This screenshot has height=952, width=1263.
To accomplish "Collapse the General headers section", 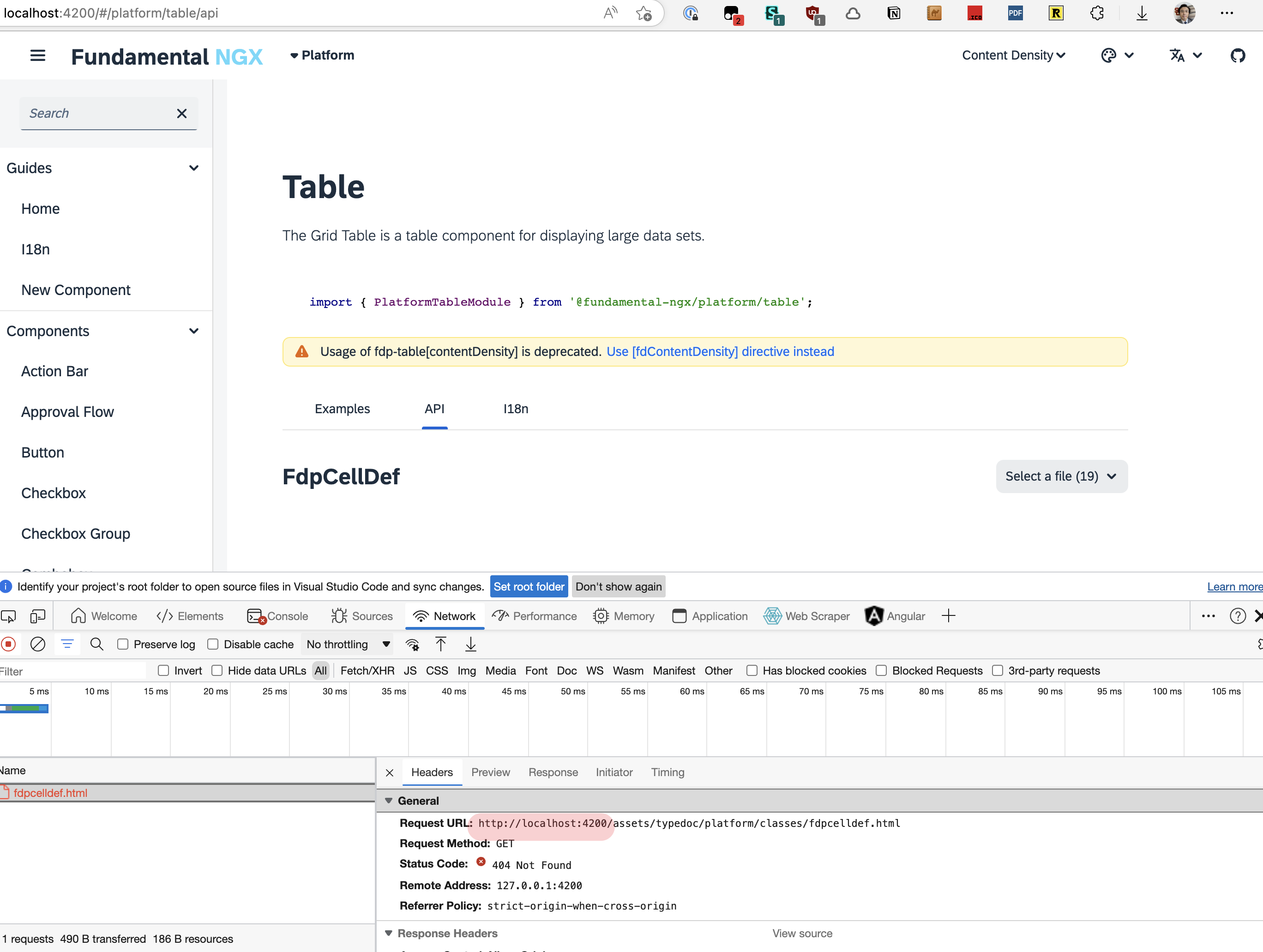I will click(389, 801).
